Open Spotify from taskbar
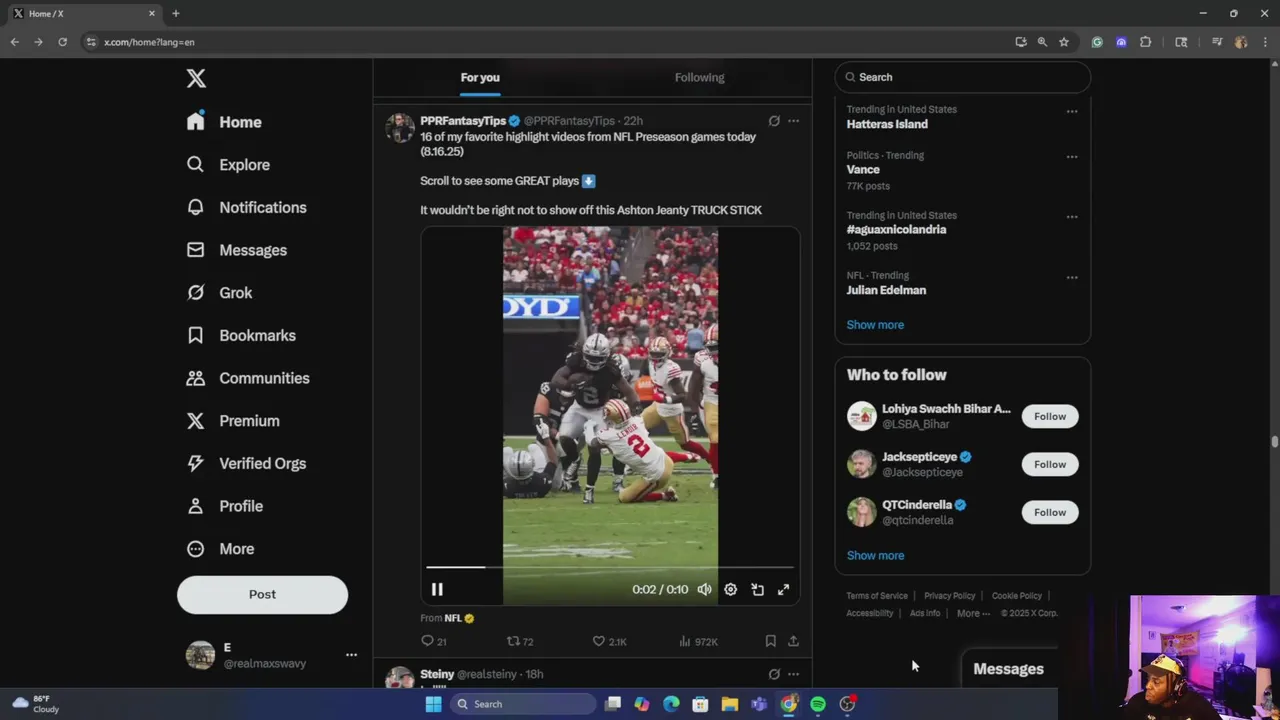1280x720 pixels. (818, 704)
